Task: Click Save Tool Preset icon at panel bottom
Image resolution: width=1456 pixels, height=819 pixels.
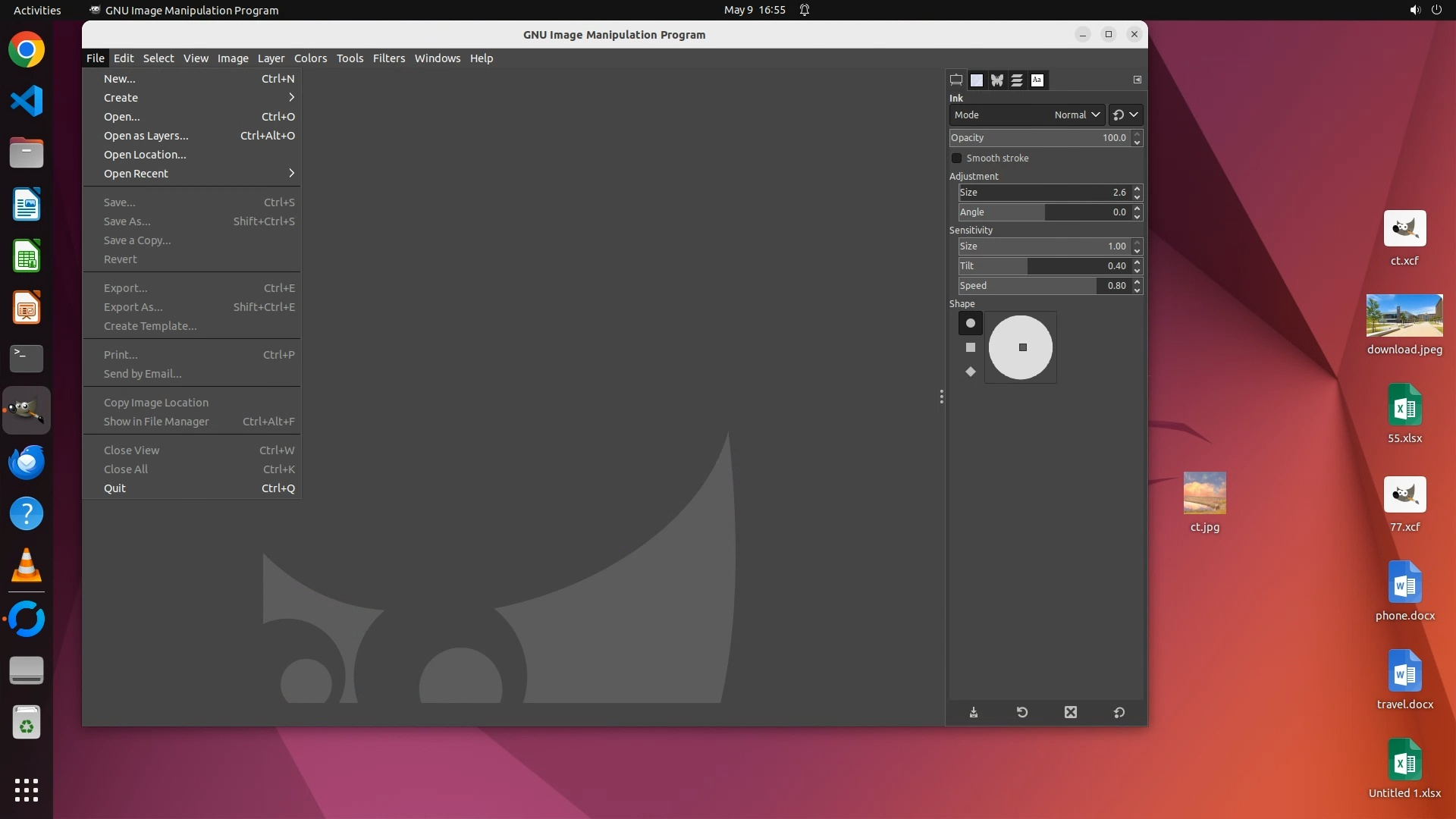Action: (974, 712)
